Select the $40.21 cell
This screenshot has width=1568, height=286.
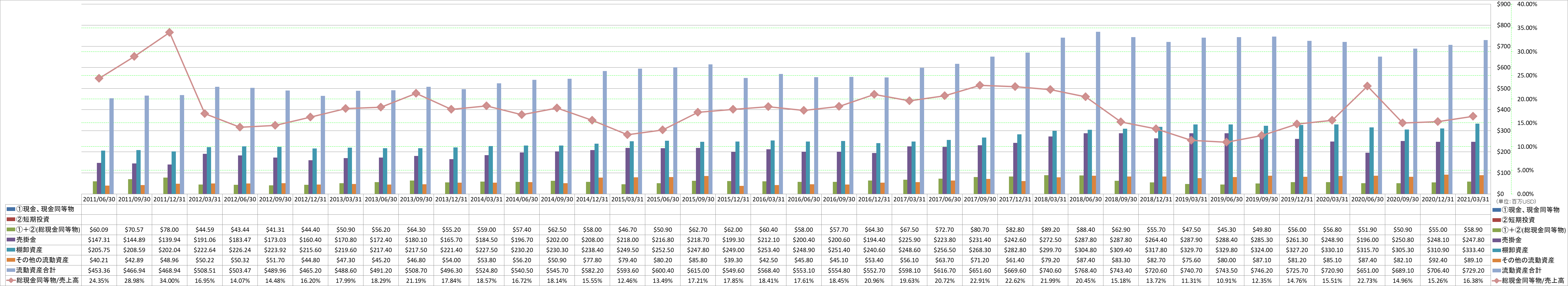pos(99,260)
